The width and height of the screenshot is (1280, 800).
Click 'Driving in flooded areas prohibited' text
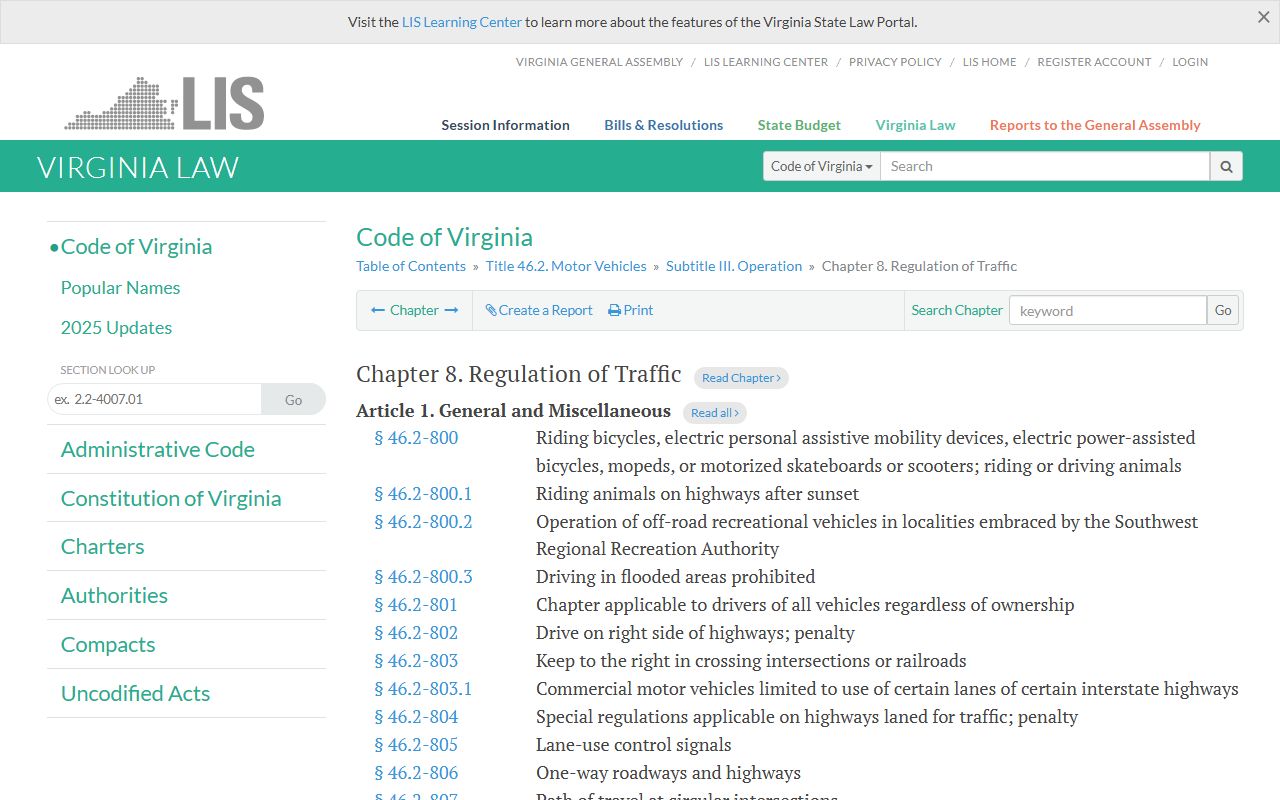pyautogui.click(x=675, y=576)
